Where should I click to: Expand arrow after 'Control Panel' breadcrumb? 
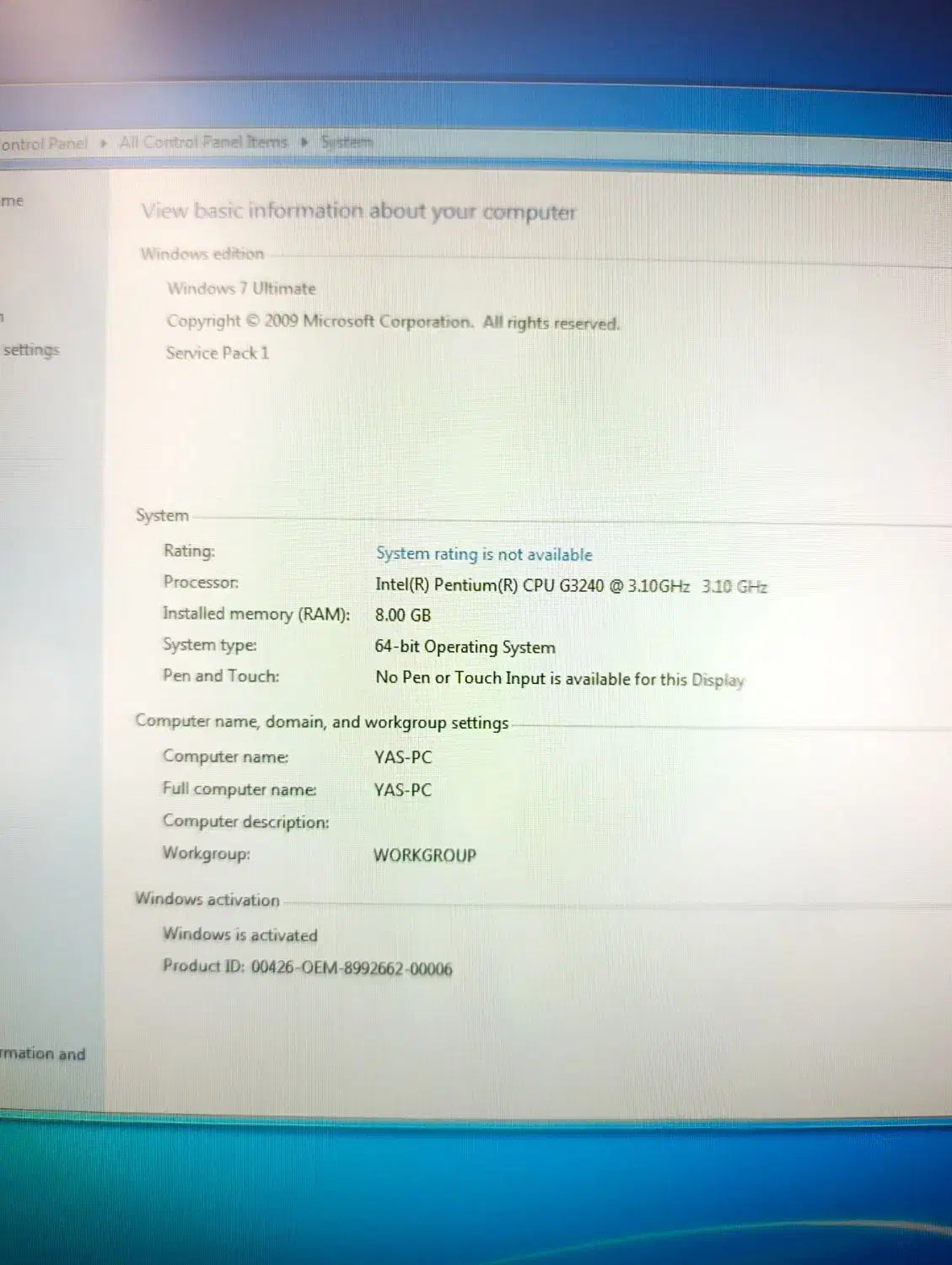click(103, 143)
